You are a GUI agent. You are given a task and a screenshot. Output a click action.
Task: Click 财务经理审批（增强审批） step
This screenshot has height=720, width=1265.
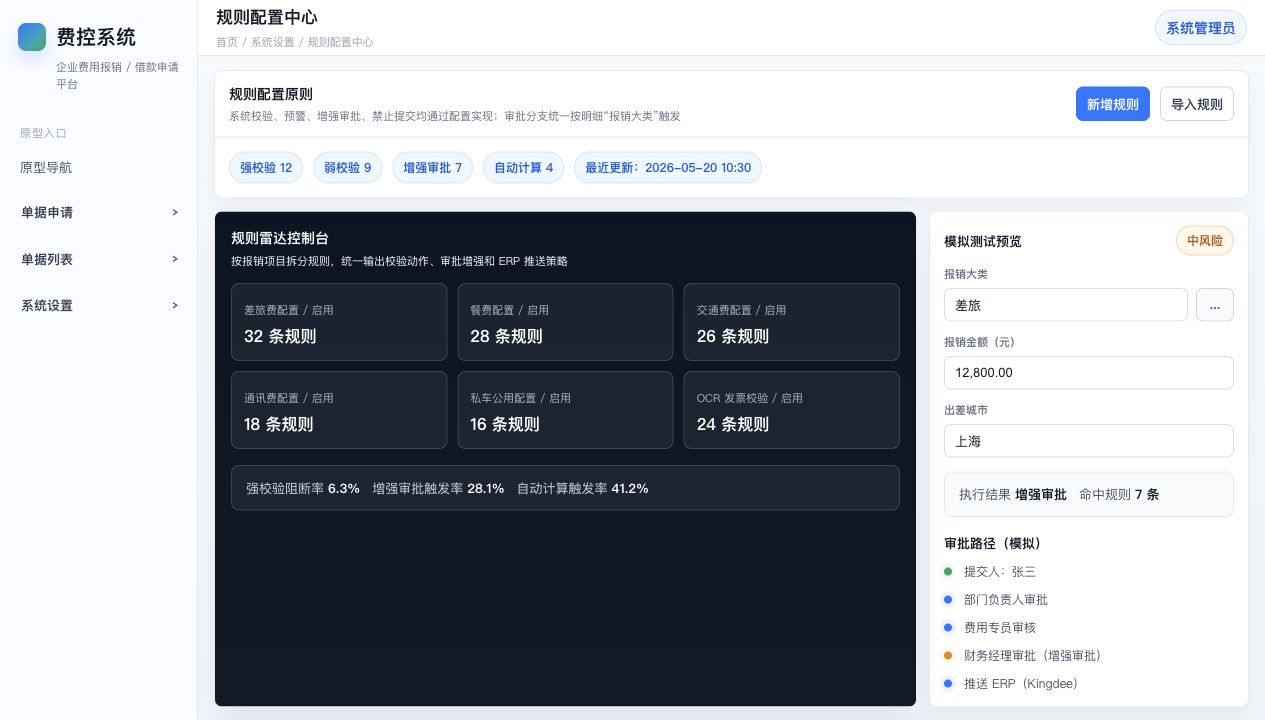coord(1032,656)
